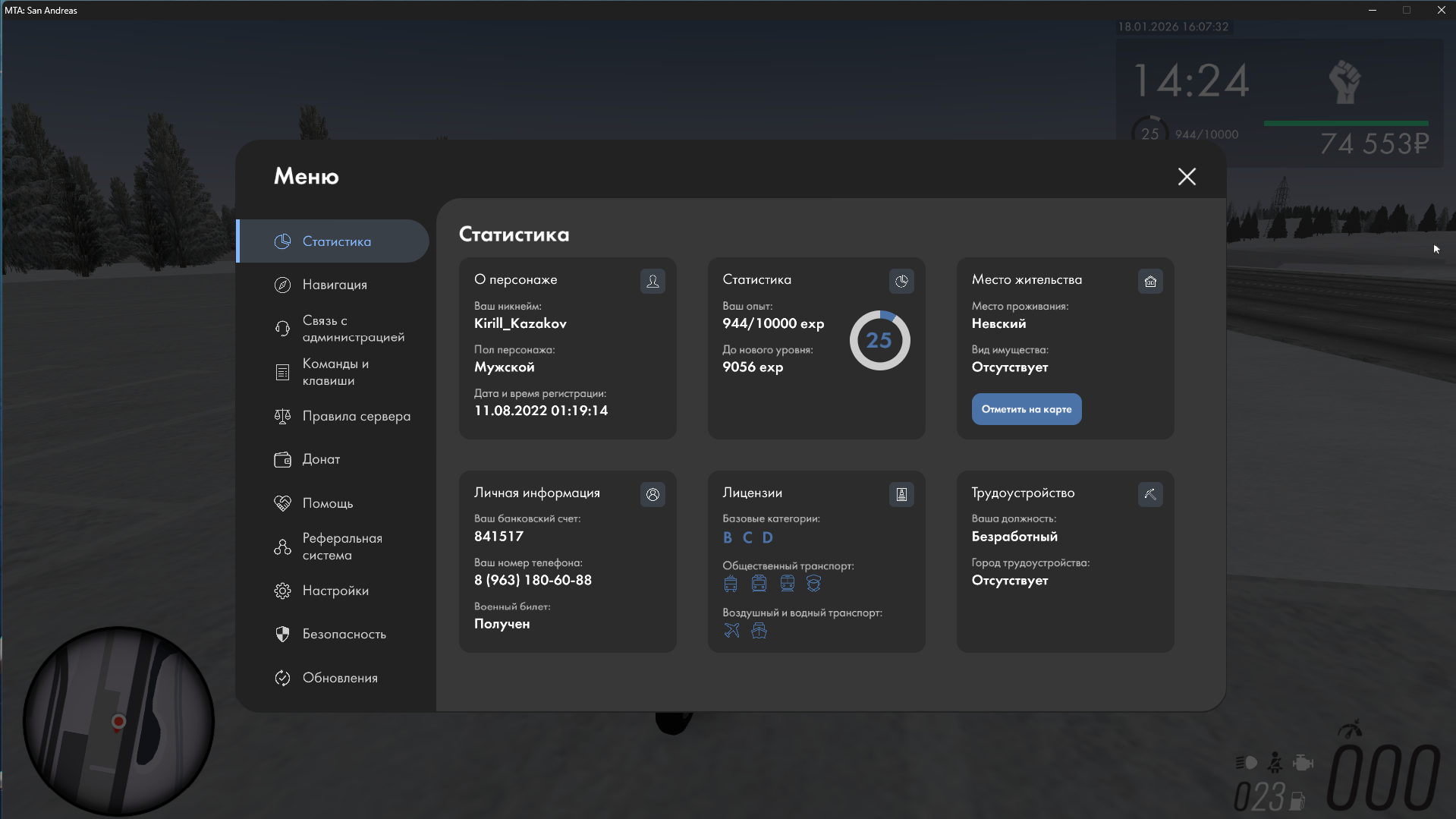This screenshot has height=819, width=1456.
Task: Click the level 25 experience progress ring
Action: (879, 341)
